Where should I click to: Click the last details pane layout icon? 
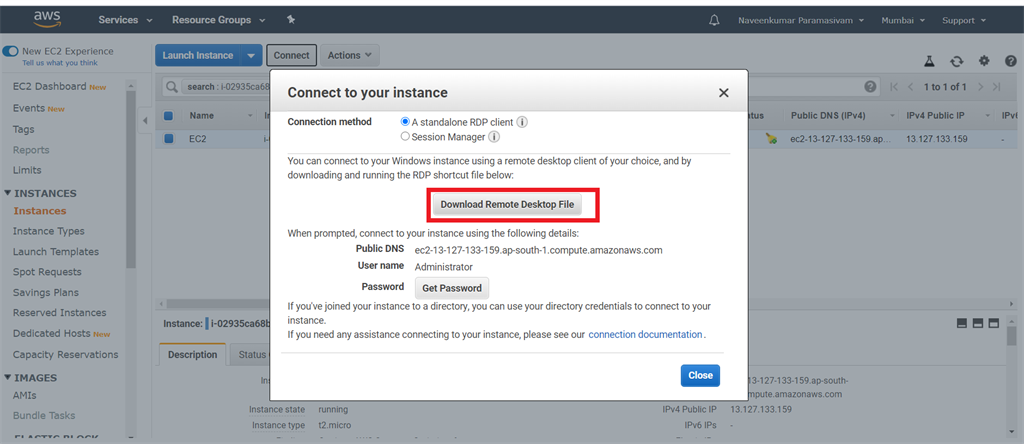tap(994, 323)
